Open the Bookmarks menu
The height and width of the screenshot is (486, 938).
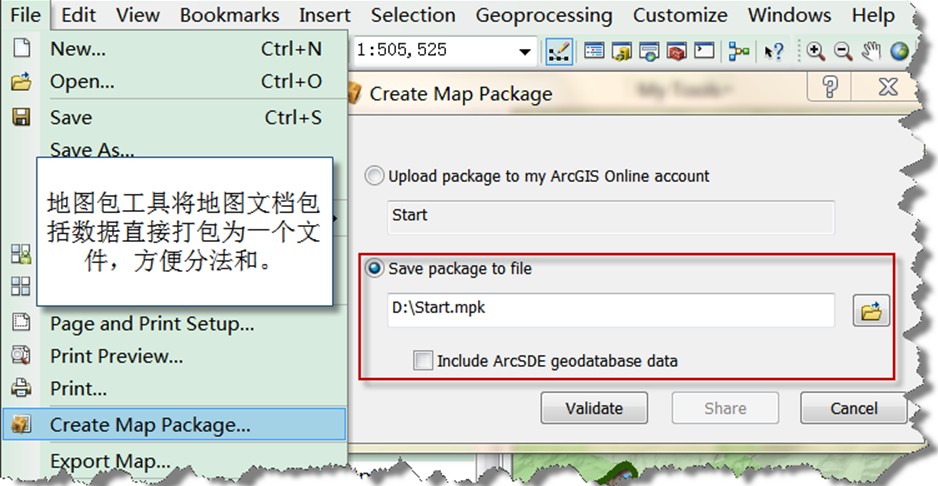point(230,15)
